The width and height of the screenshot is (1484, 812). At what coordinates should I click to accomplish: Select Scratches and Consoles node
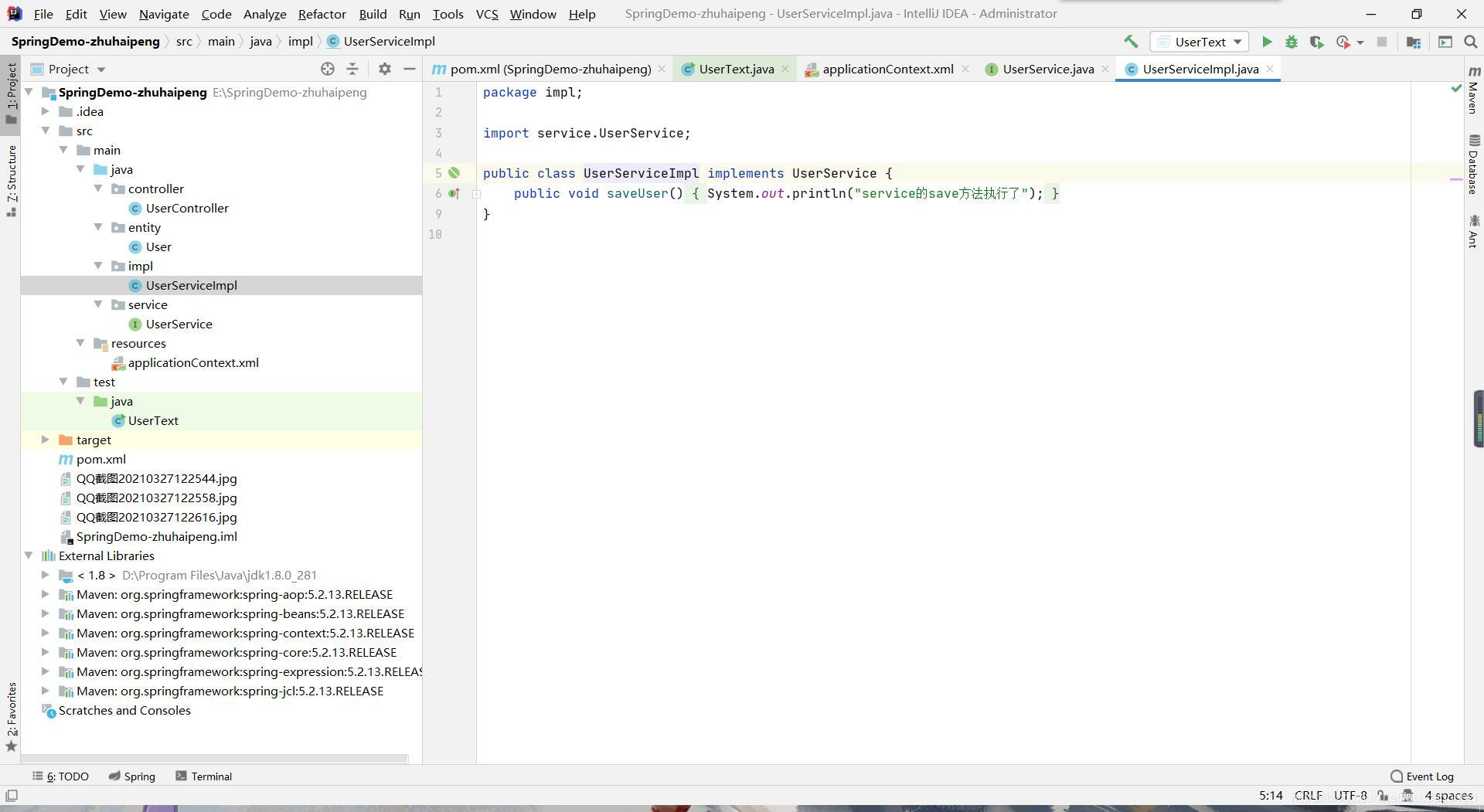point(124,710)
